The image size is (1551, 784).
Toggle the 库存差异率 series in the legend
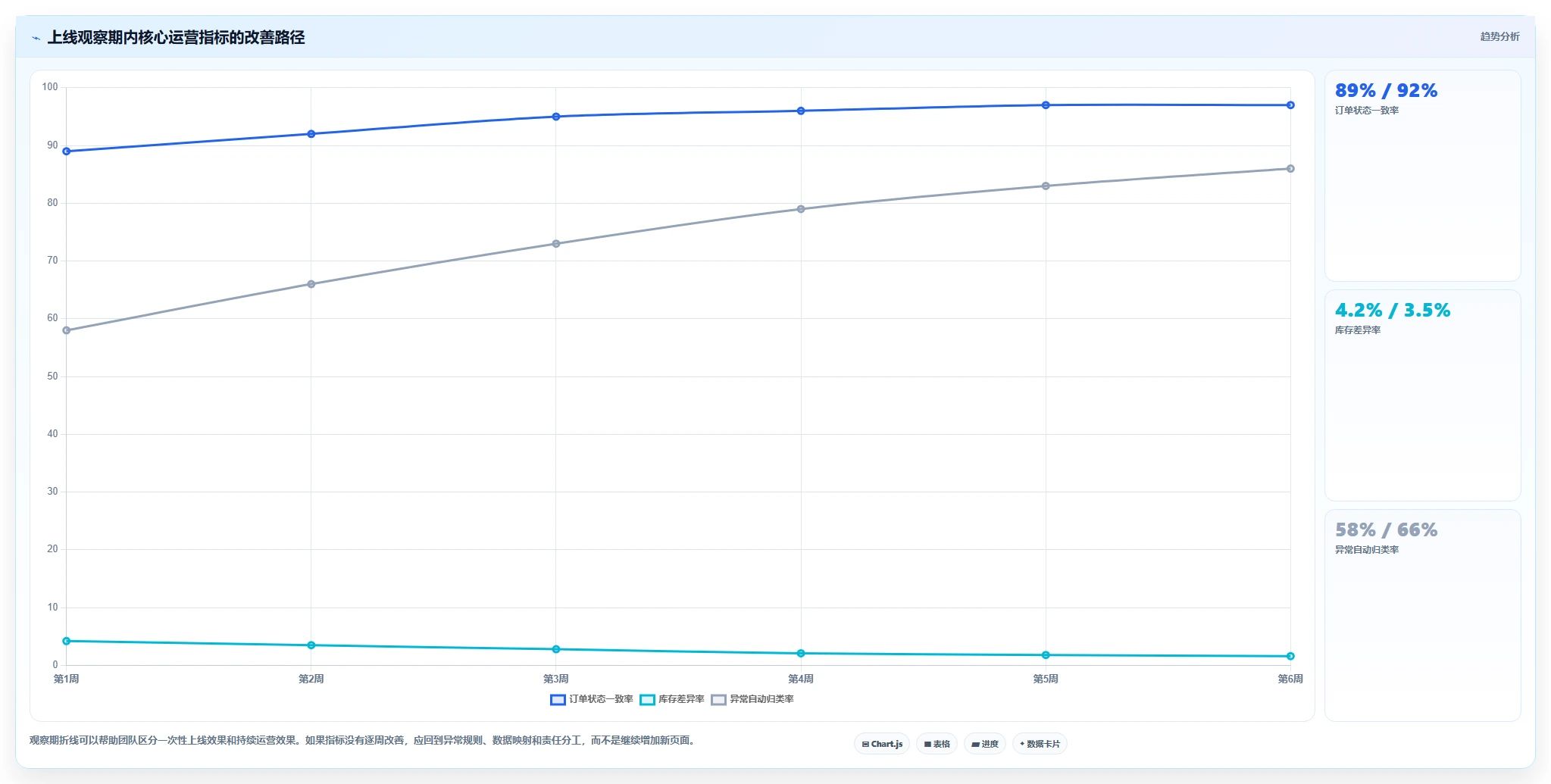click(x=672, y=699)
